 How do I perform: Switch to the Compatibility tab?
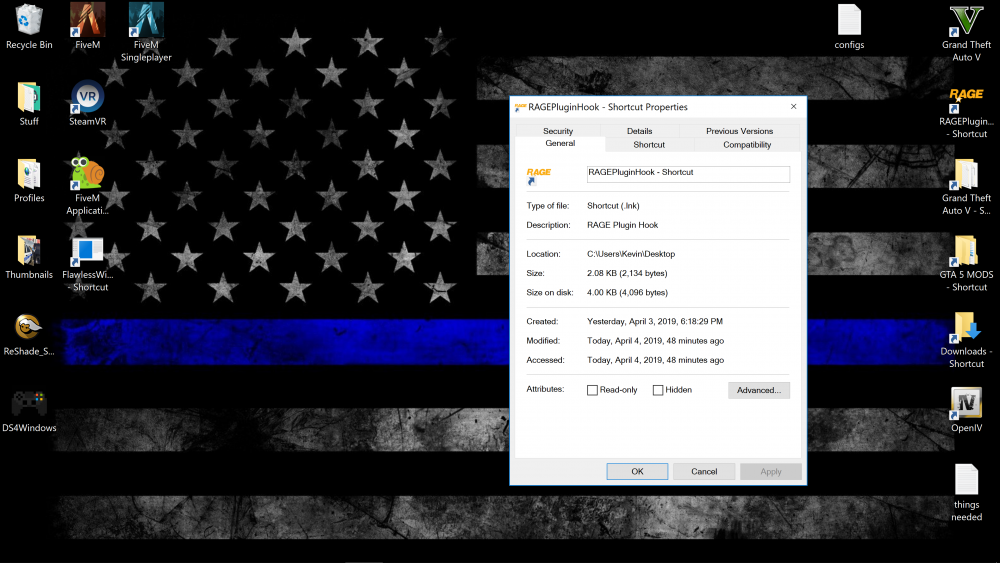coord(747,145)
